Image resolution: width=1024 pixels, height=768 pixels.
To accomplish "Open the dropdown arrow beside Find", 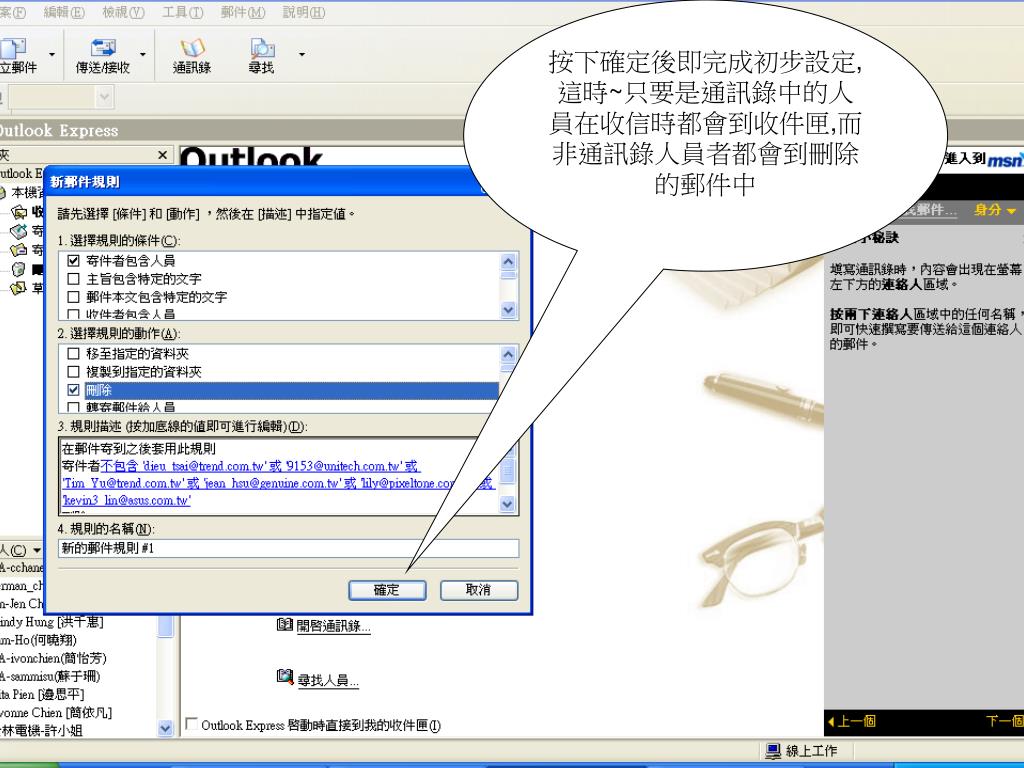I will click(x=302, y=54).
